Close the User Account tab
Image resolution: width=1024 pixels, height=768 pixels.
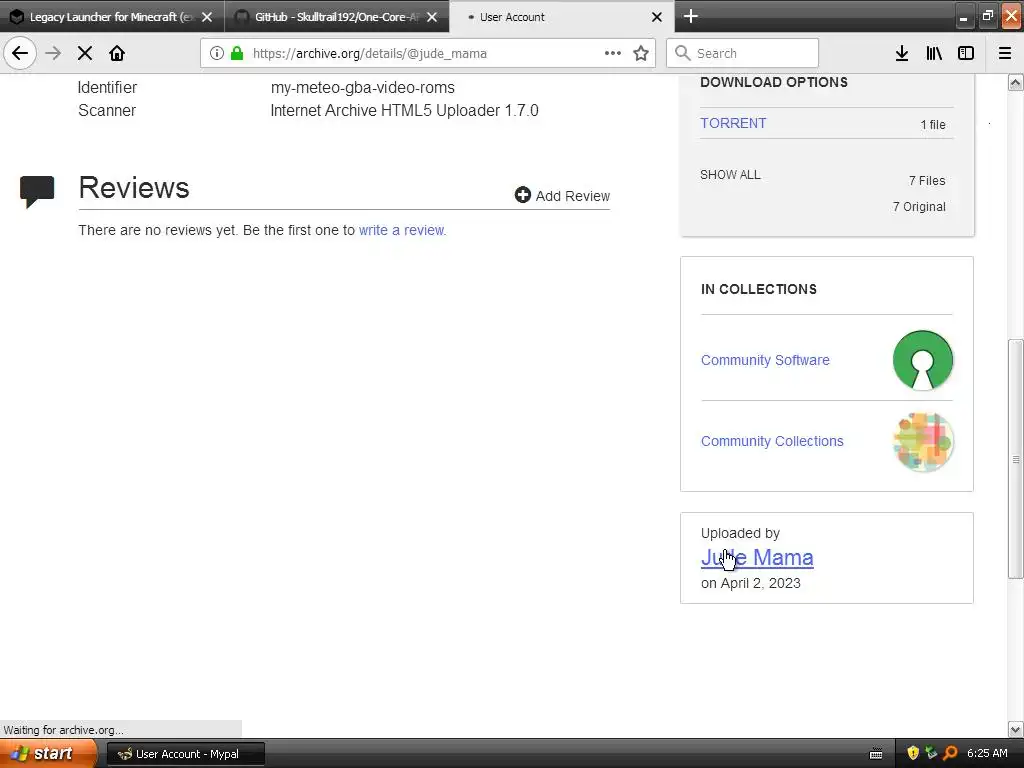pyautogui.click(x=657, y=17)
